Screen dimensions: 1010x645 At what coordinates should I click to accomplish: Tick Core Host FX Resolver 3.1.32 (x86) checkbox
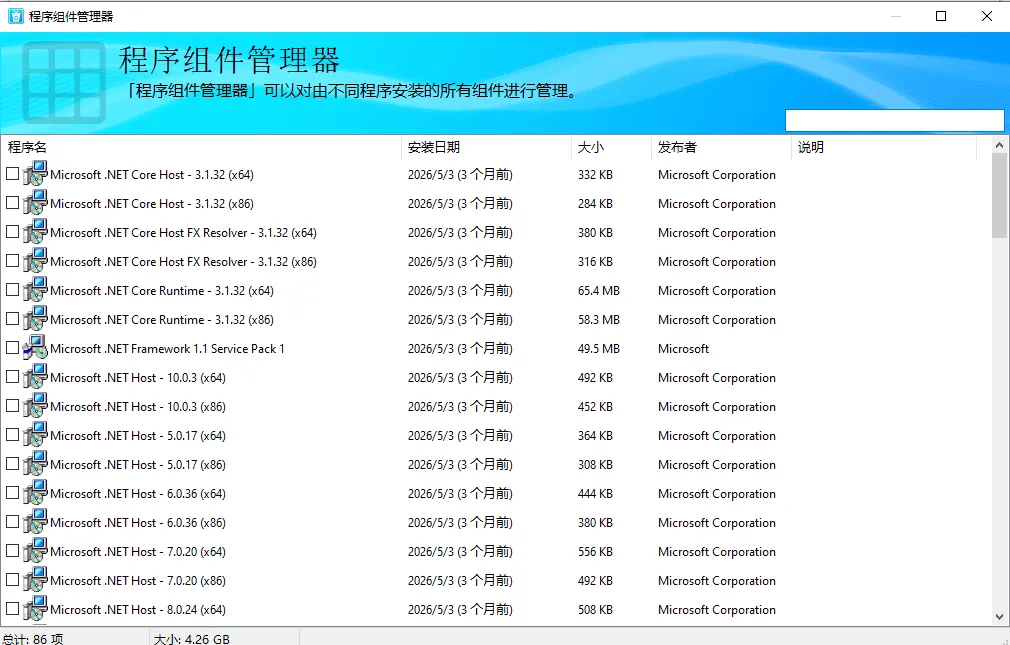point(12,261)
